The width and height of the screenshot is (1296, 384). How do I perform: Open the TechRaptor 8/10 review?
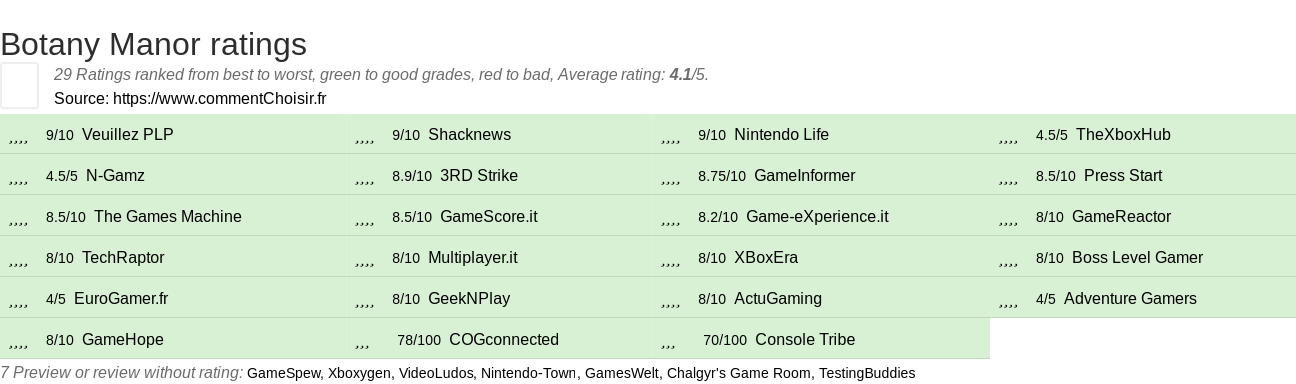click(123, 258)
